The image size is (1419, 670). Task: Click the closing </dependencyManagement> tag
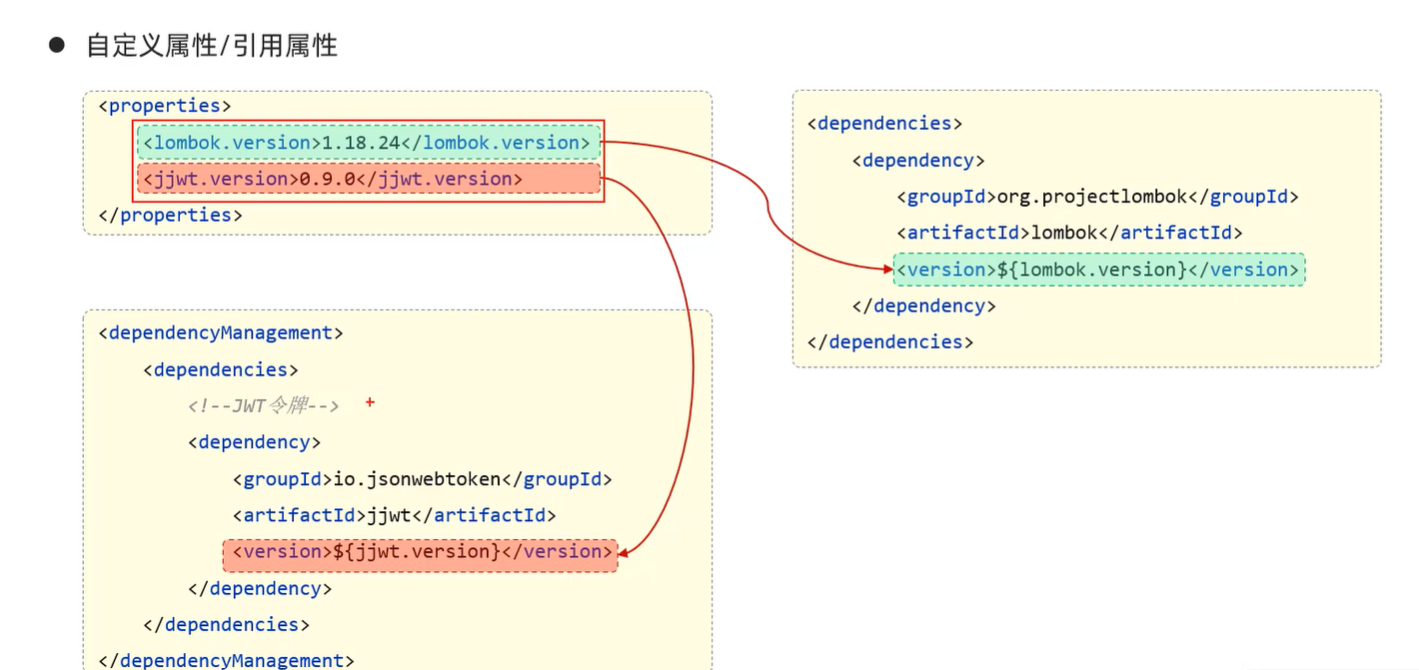[x=226, y=660]
